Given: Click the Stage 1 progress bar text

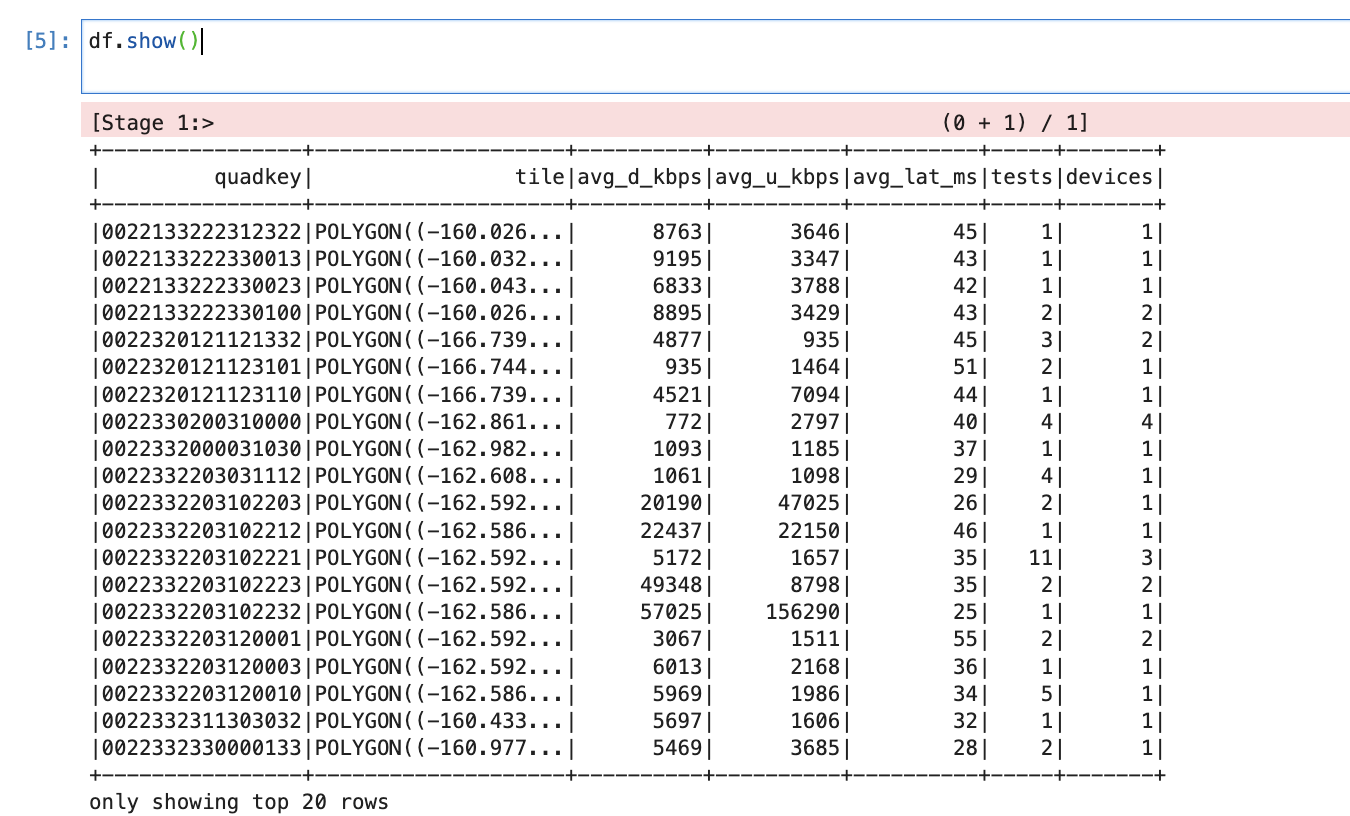Looking at the screenshot, I should coord(153,123).
